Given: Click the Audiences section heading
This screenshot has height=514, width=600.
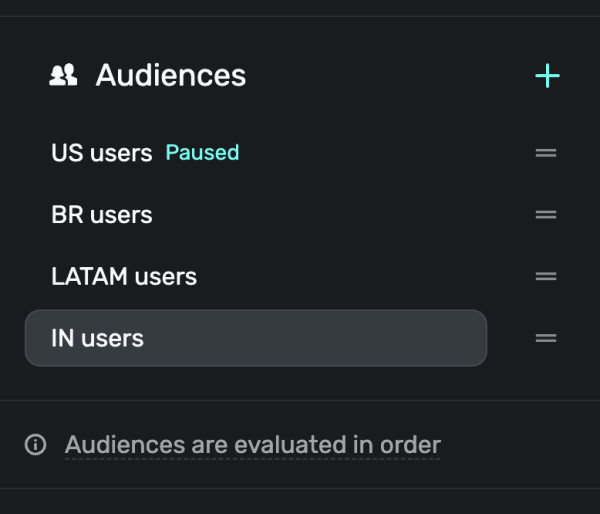Looking at the screenshot, I should 171,75.
